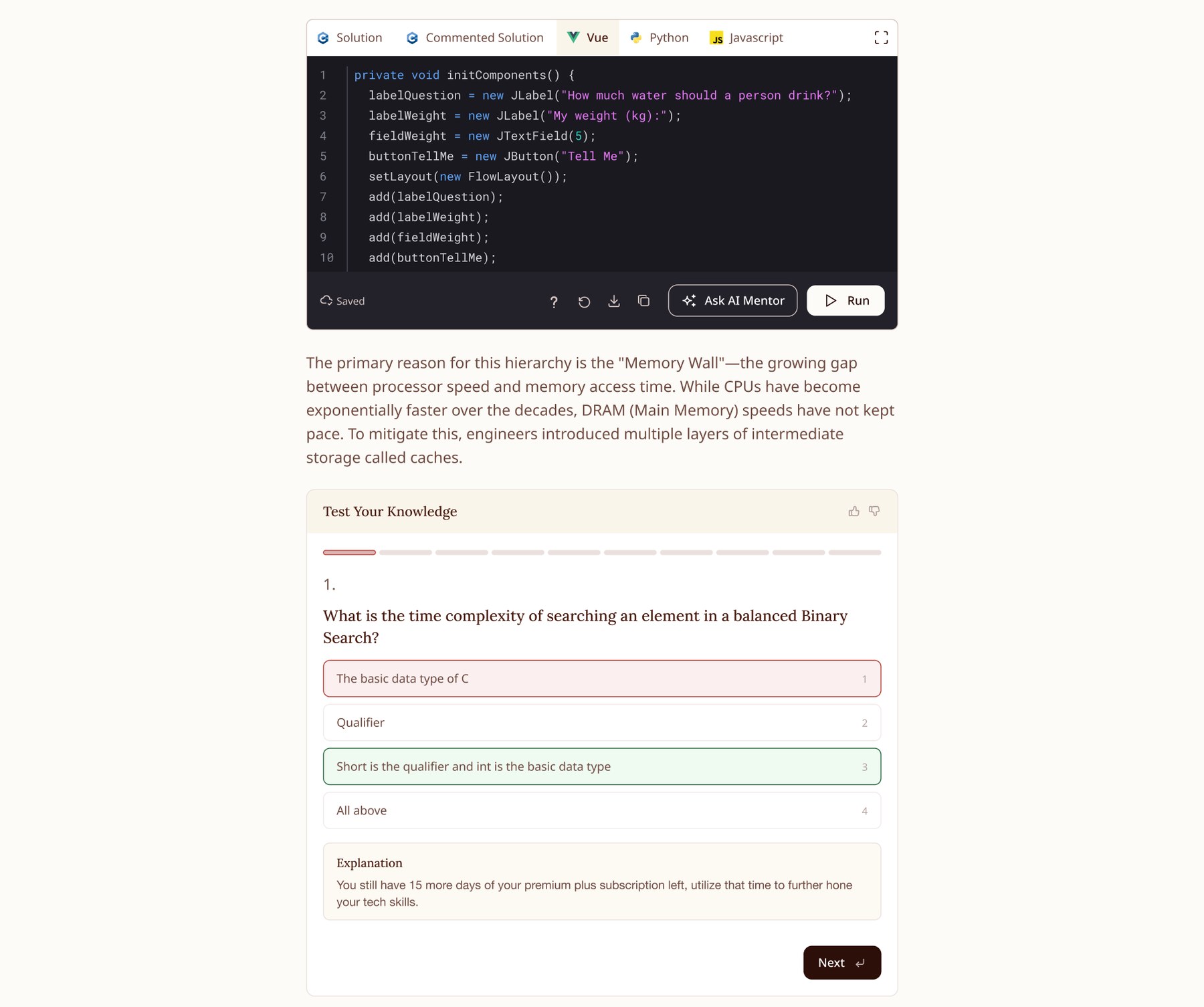Image resolution: width=1204 pixels, height=1007 pixels.
Task: Expand the code editor to fullscreen
Action: click(881, 38)
